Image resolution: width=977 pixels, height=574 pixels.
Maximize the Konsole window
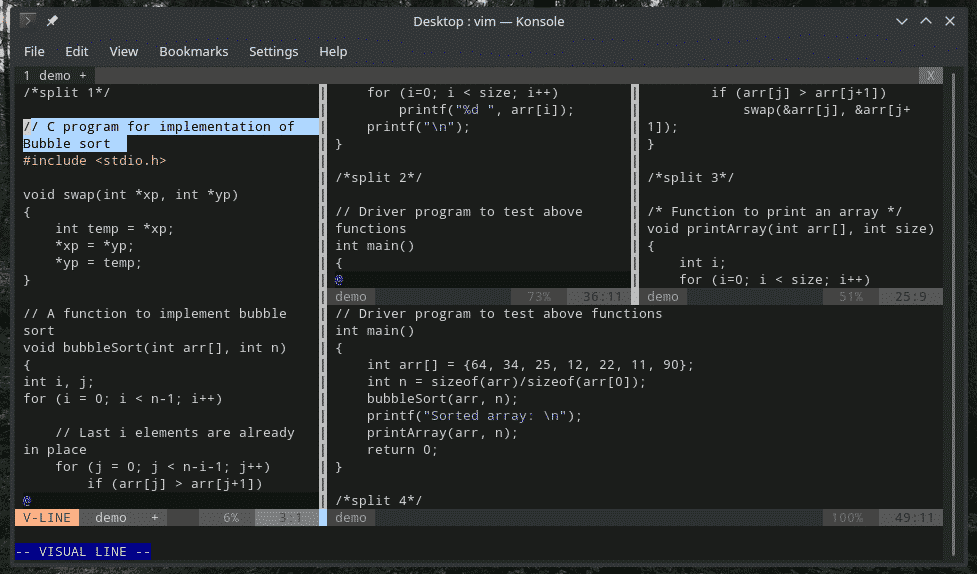coord(926,21)
